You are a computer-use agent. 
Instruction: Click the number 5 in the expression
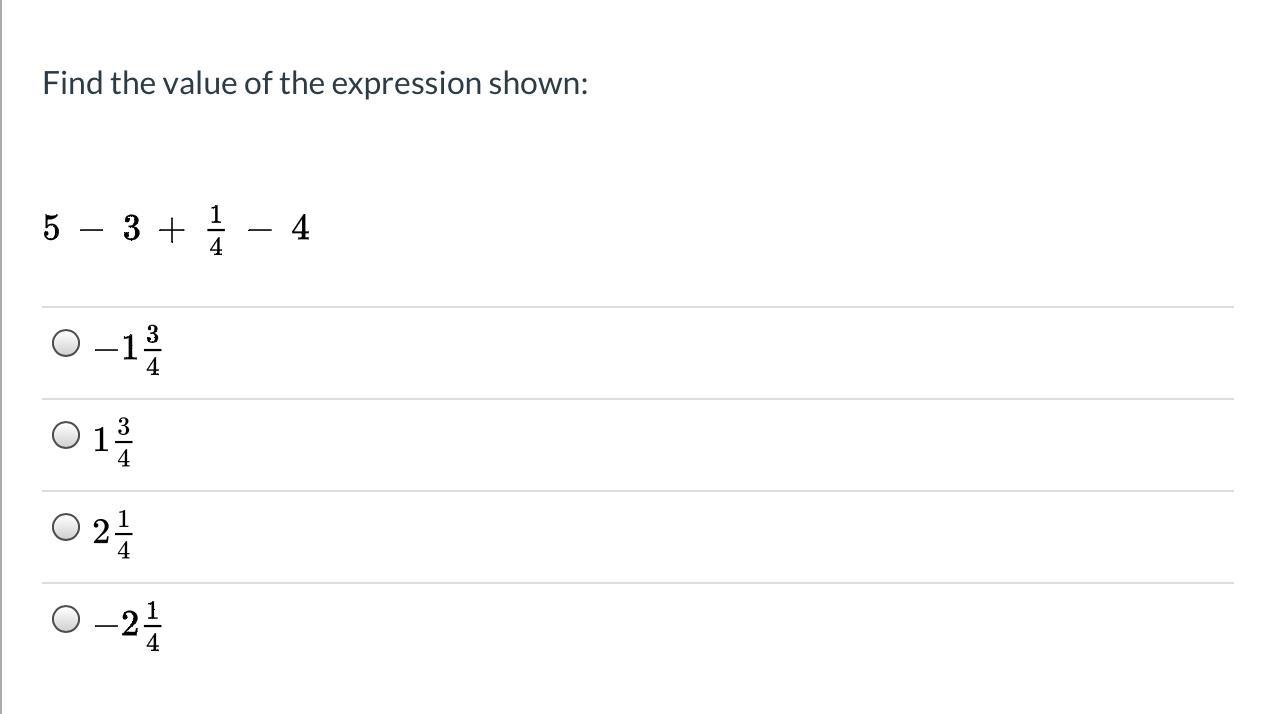pos(51,228)
